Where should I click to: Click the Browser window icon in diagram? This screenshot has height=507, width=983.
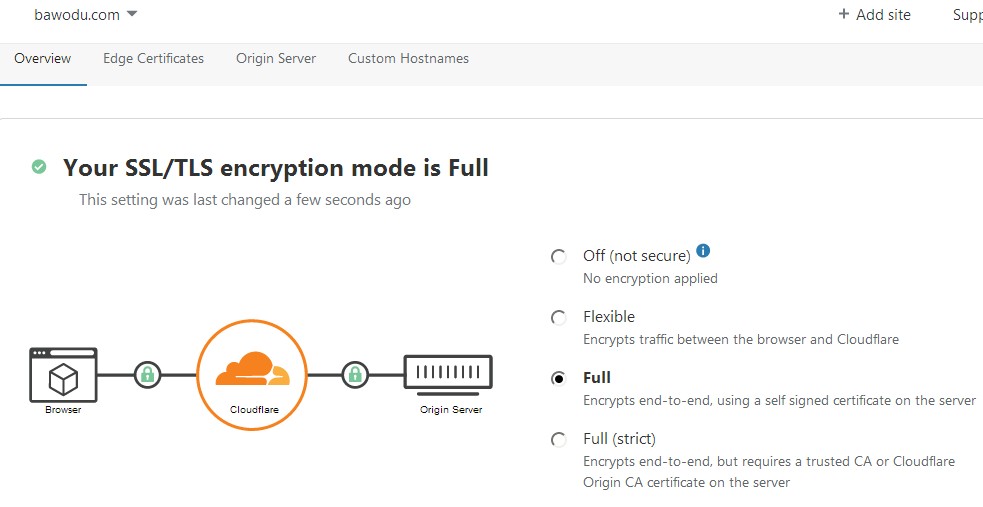coord(63,375)
